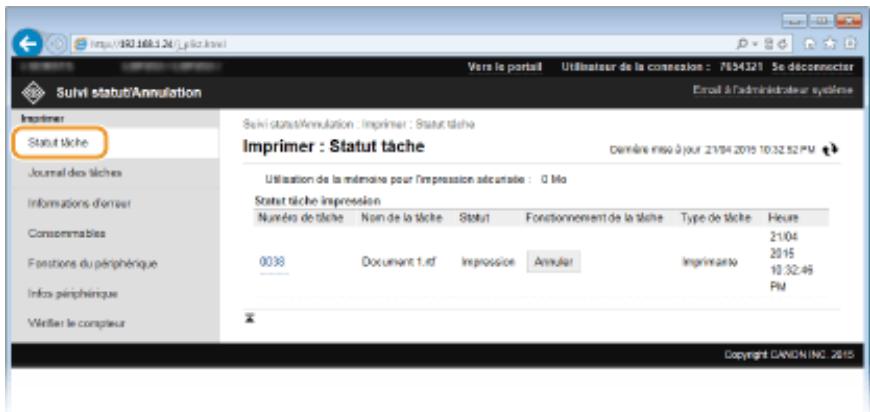Jump to page top with the arrow icon
Image resolution: width=870 pixels, height=412 pixels.
[250, 319]
